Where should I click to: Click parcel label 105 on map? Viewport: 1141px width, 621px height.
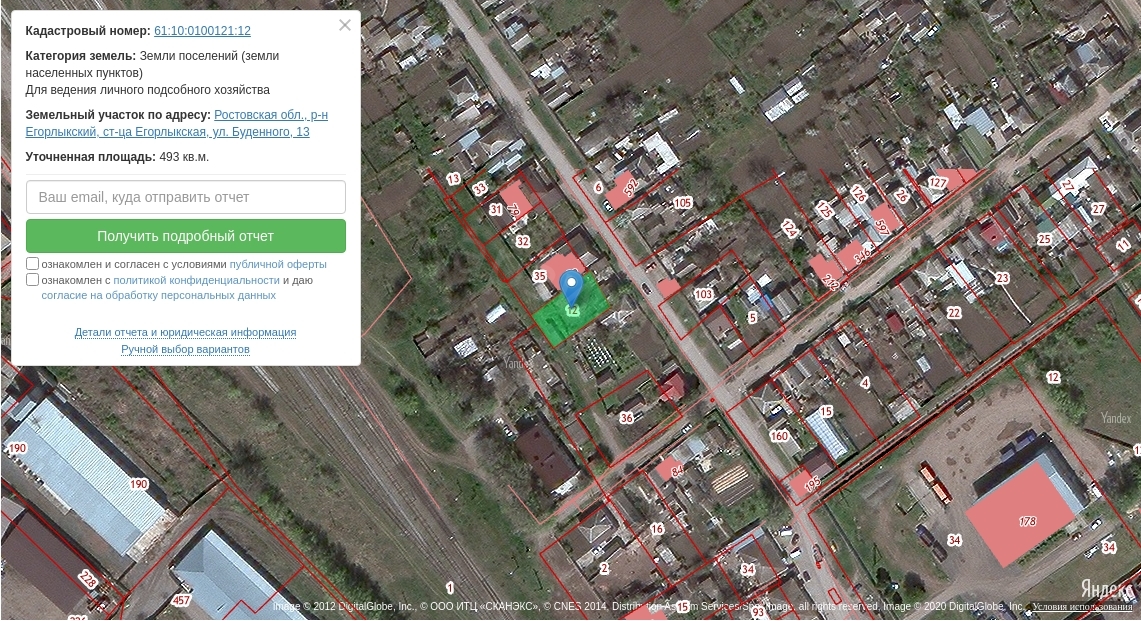682,203
